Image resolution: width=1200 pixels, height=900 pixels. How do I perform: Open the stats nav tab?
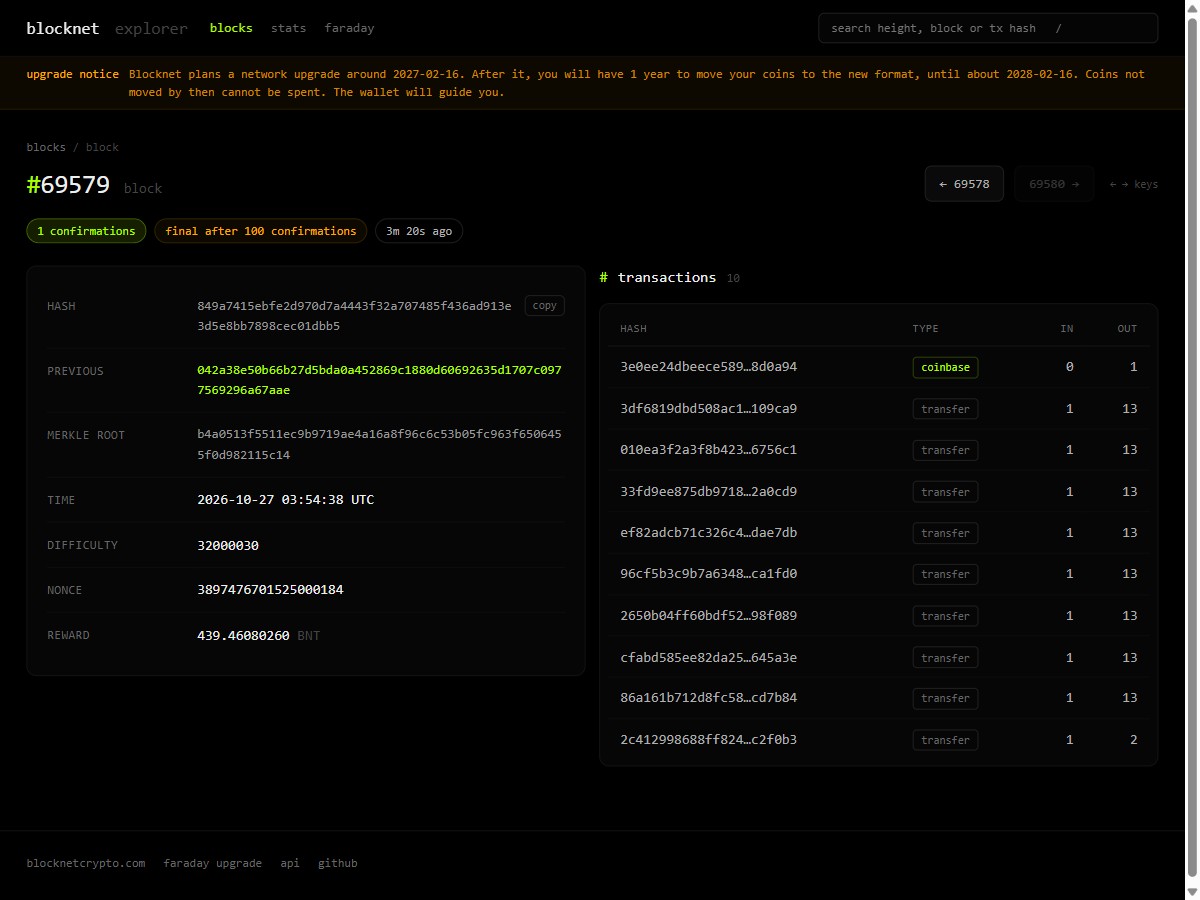[289, 28]
